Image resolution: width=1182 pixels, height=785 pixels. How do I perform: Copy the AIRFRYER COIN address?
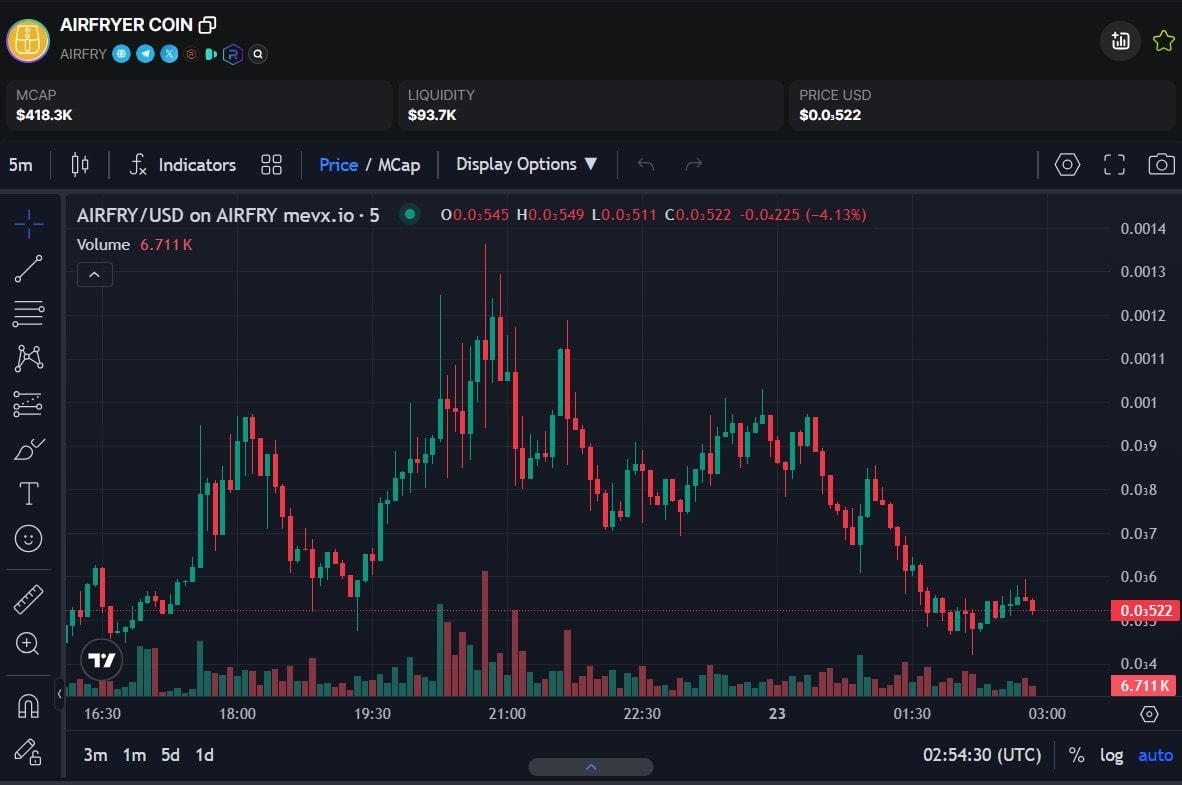[207, 25]
